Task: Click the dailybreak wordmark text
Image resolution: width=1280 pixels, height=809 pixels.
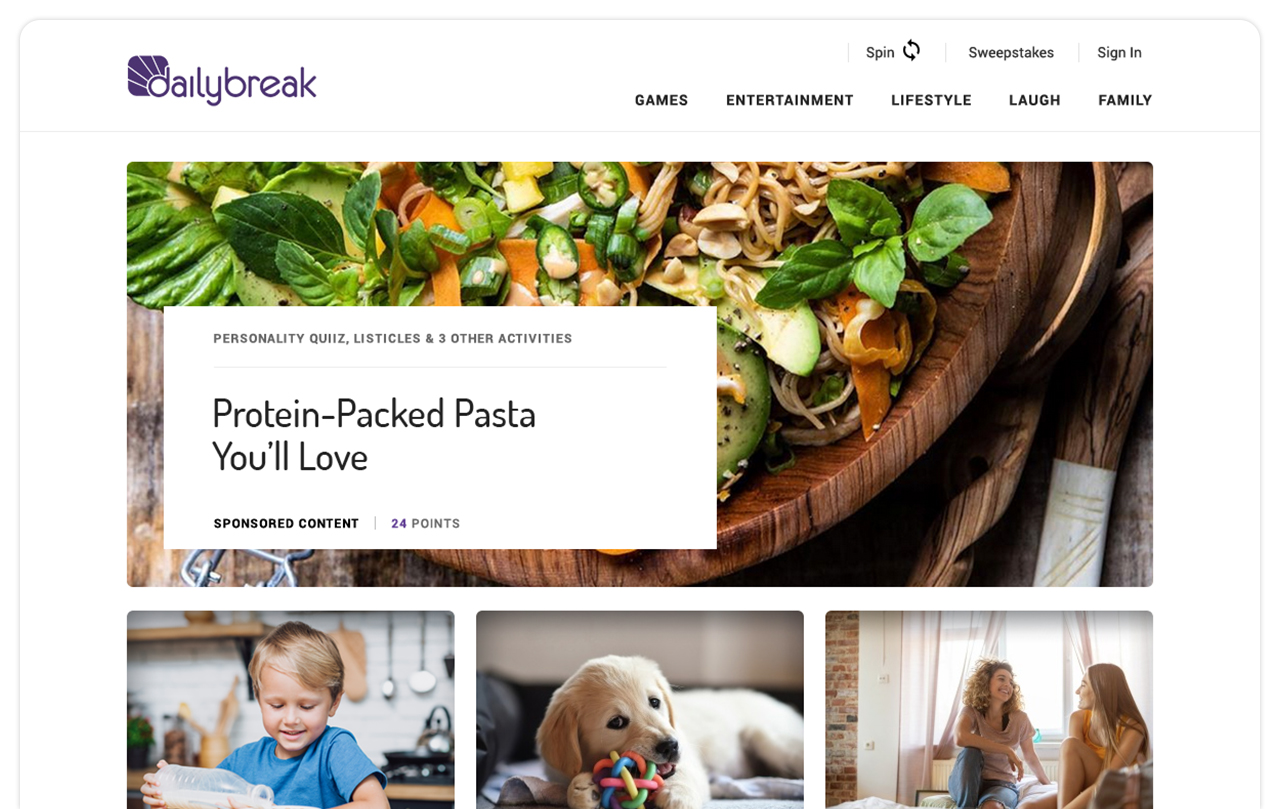Action: pyautogui.click(x=244, y=83)
